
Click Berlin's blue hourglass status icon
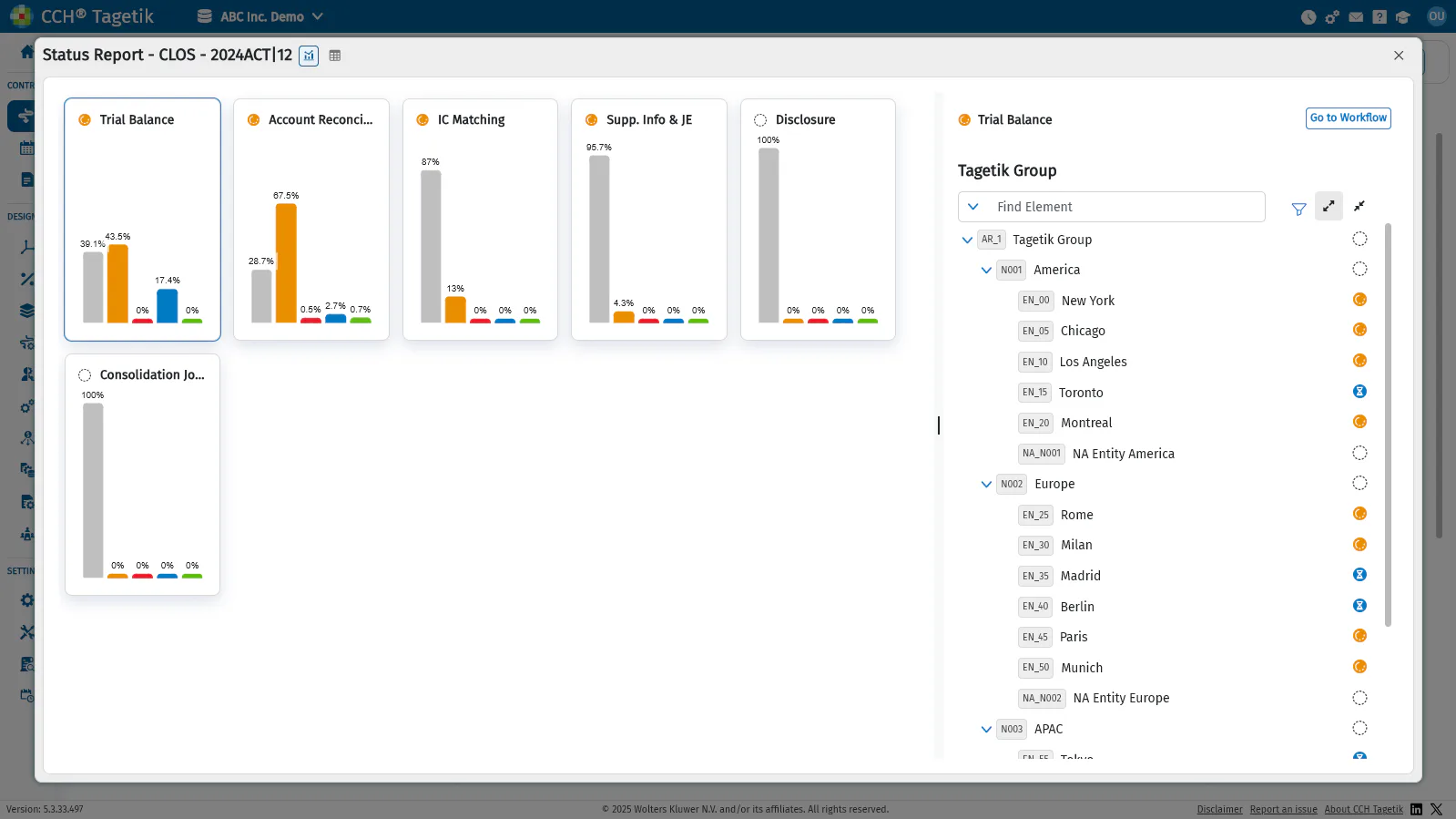tap(1359, 606)
